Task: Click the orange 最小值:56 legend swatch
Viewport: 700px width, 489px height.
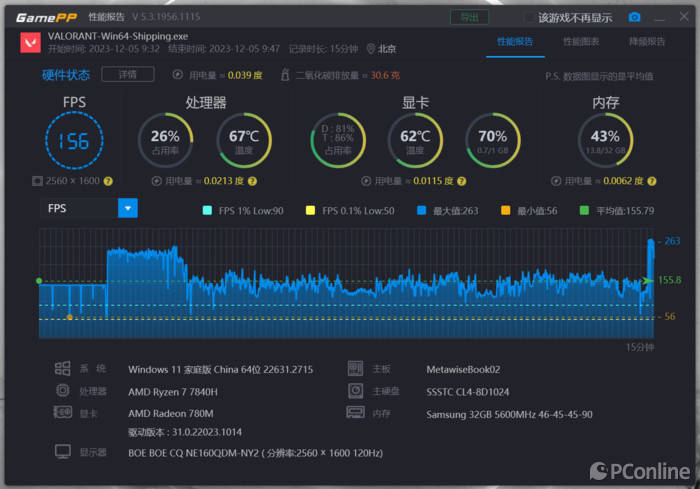Action: [505, 210]
